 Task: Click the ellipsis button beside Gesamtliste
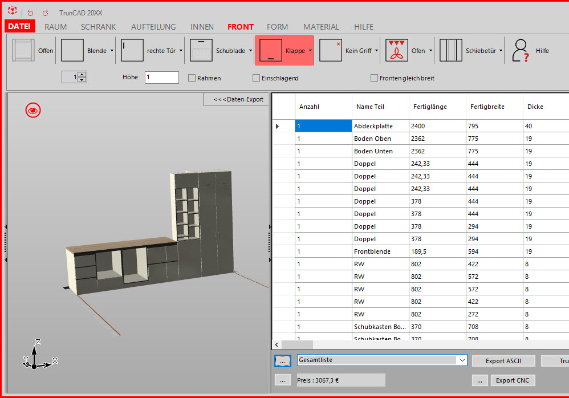(x=282, y=361)
